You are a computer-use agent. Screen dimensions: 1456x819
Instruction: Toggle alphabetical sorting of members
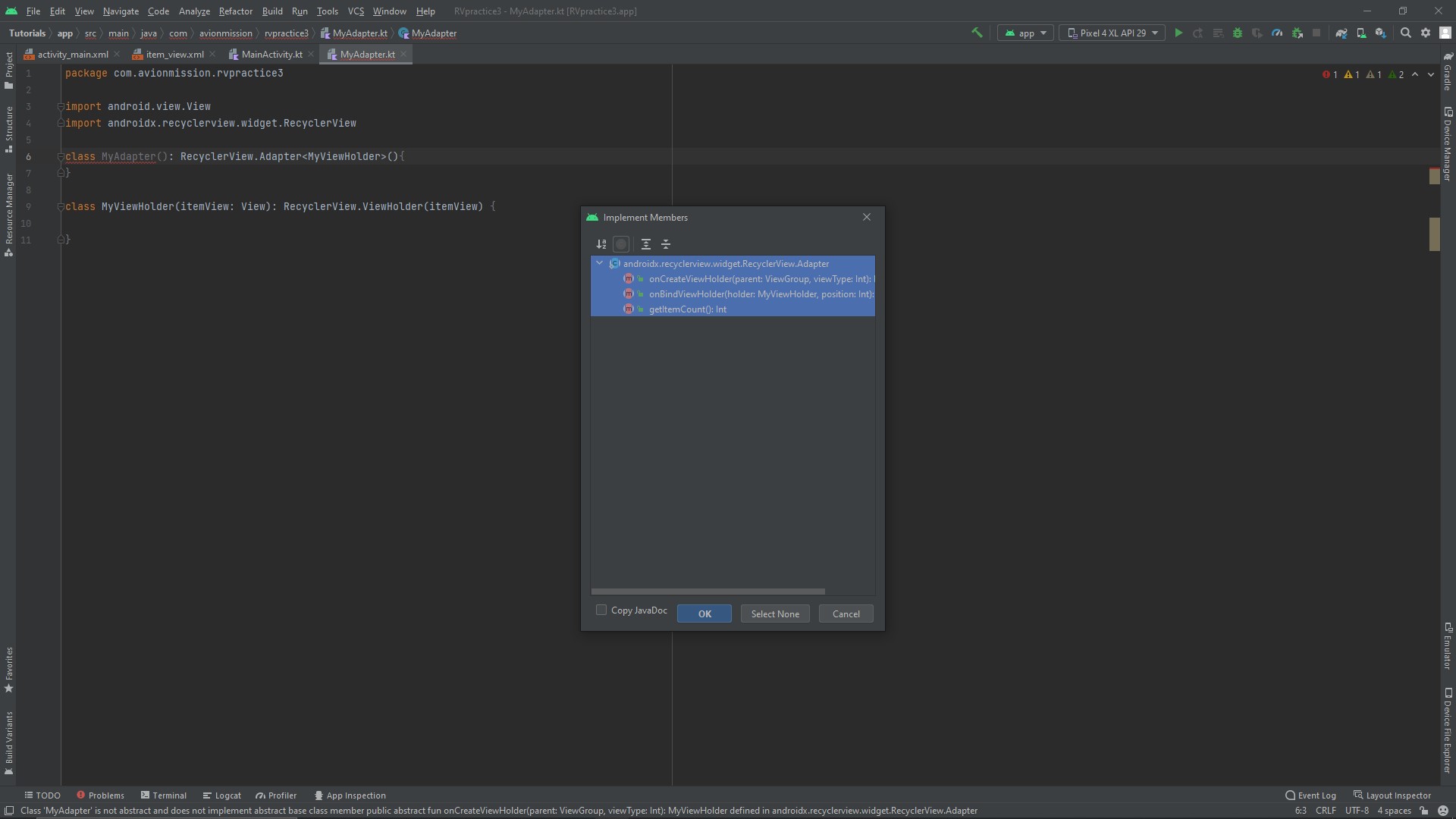pos(601,244)
